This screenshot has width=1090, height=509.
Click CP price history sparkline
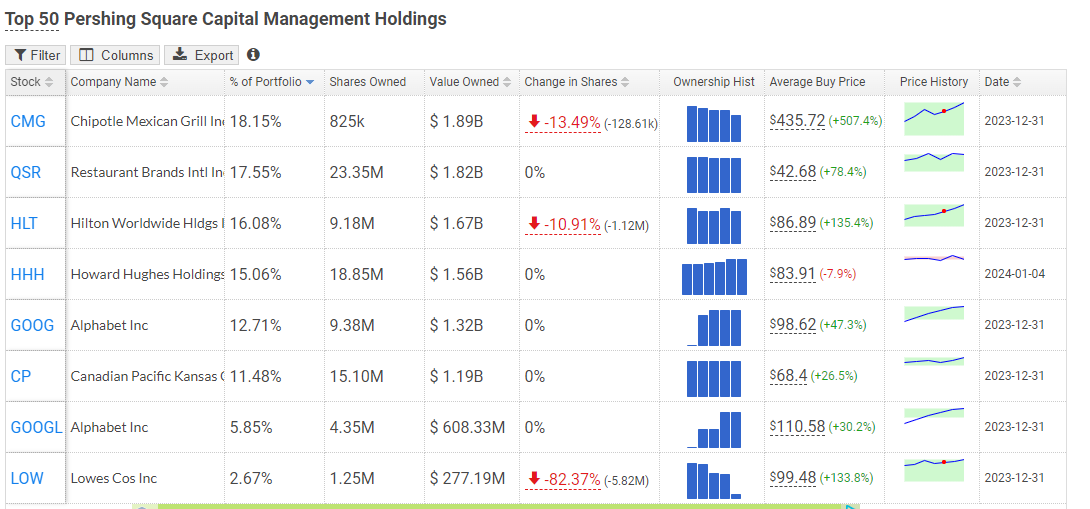coord(934,361)
